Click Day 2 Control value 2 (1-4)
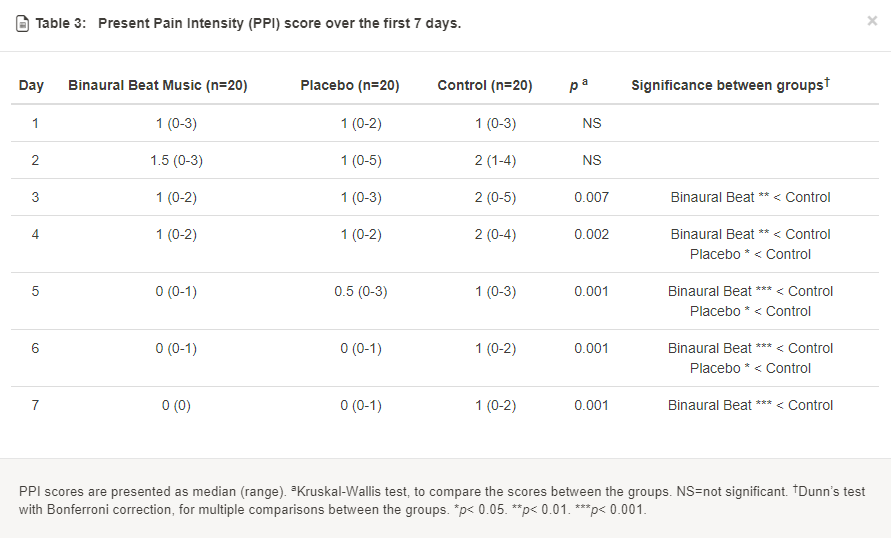 tap(496, 160)
